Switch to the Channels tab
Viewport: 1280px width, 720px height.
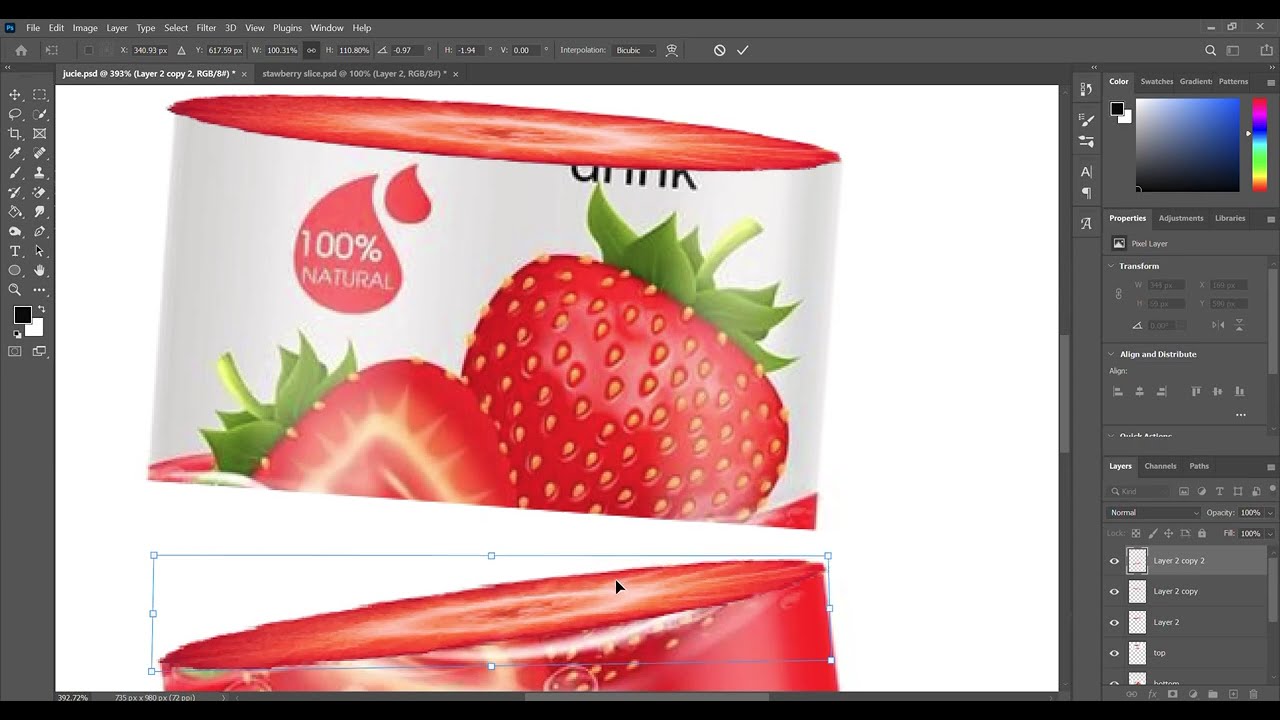click(1160, 466)
